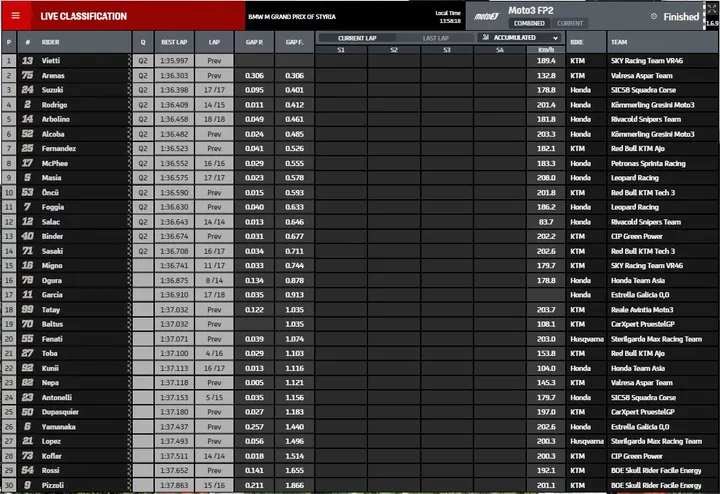This screenshot has width=720, height=494.
Task: Click the LIVE CLASSIFICATION heading
Action: pos(84,16)
